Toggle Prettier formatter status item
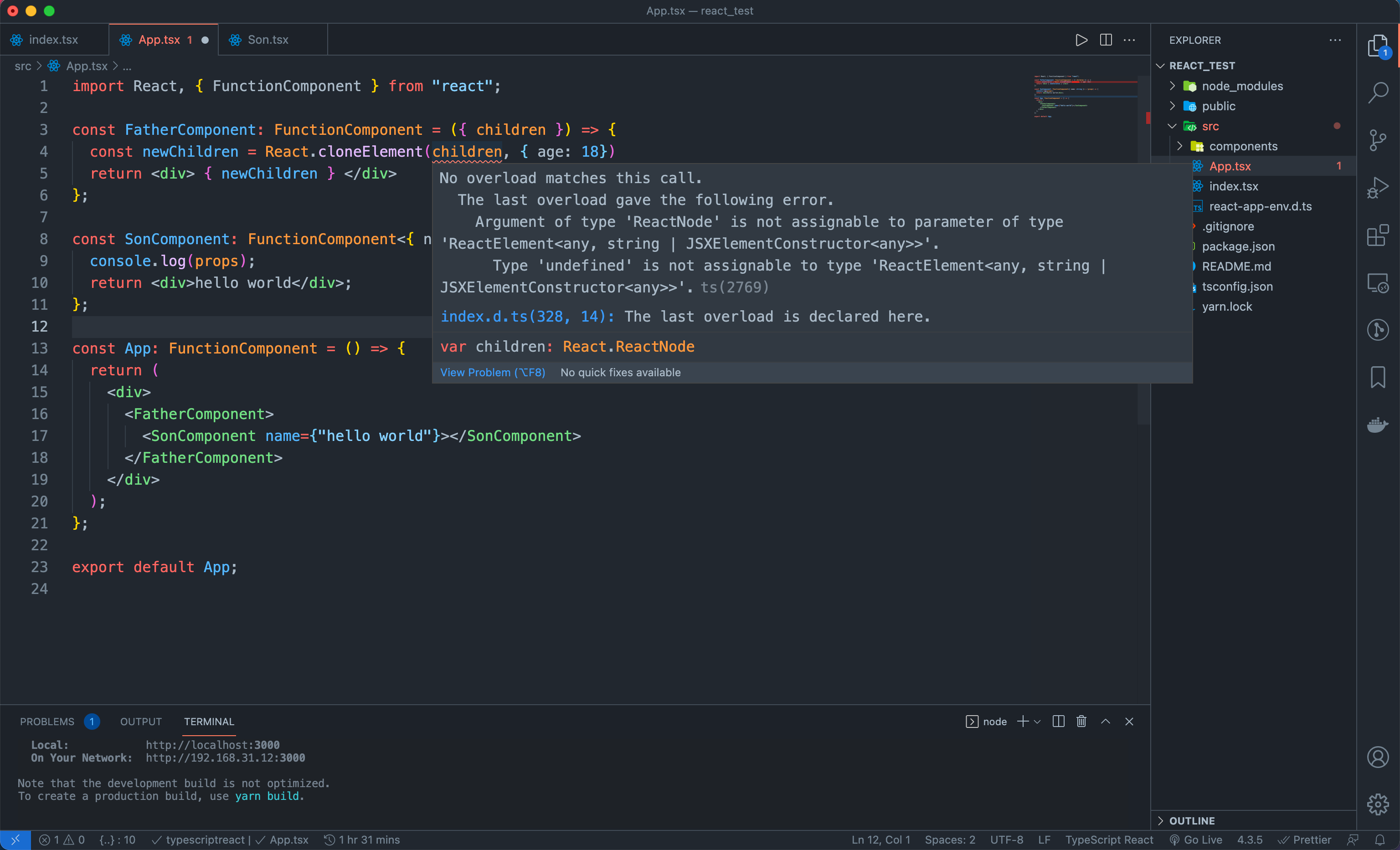1400x850 pixels. point(1305,840)
